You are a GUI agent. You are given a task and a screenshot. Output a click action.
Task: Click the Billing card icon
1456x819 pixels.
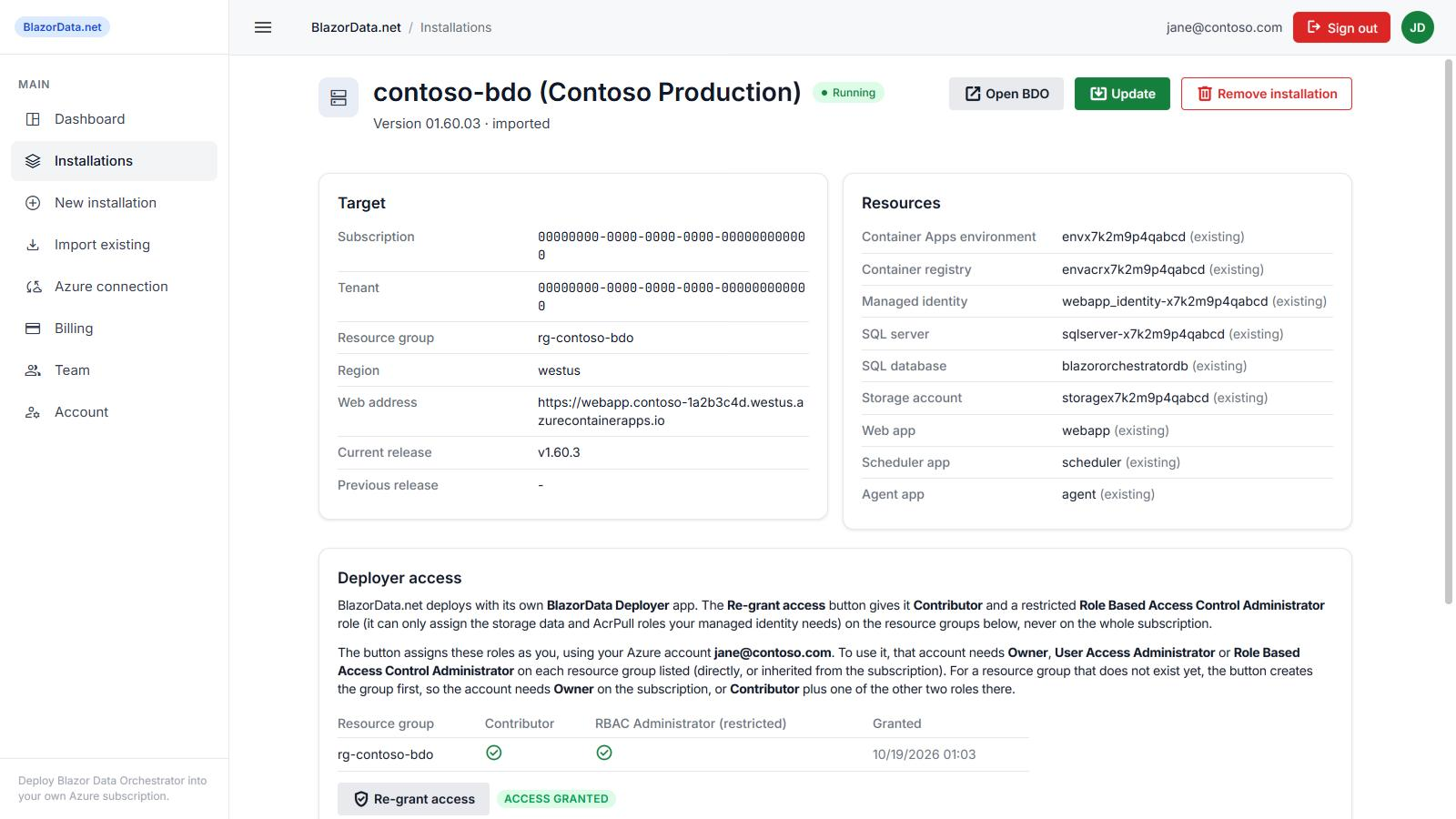tap(33, 329)
